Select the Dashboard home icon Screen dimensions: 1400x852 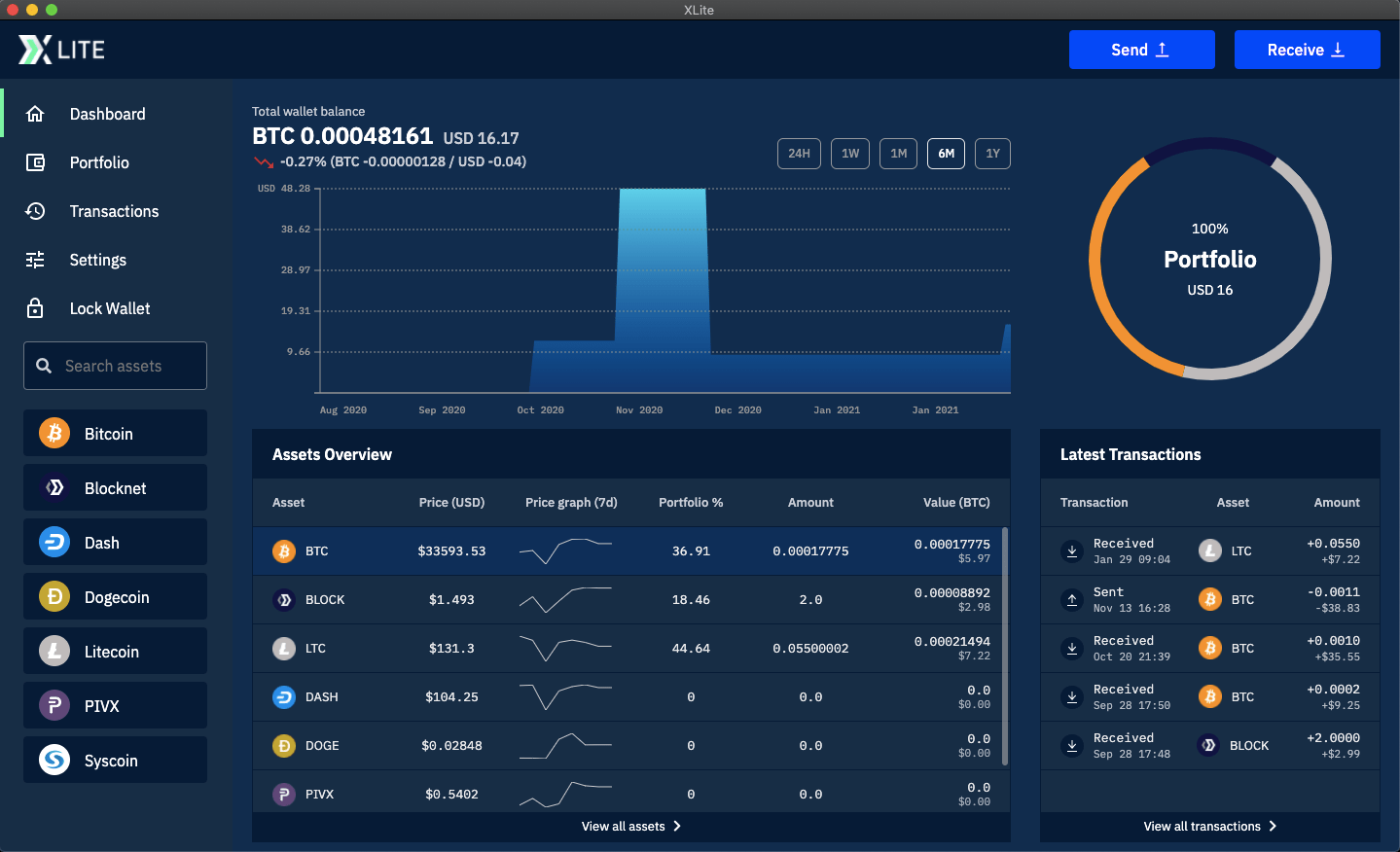pos(35,114)
